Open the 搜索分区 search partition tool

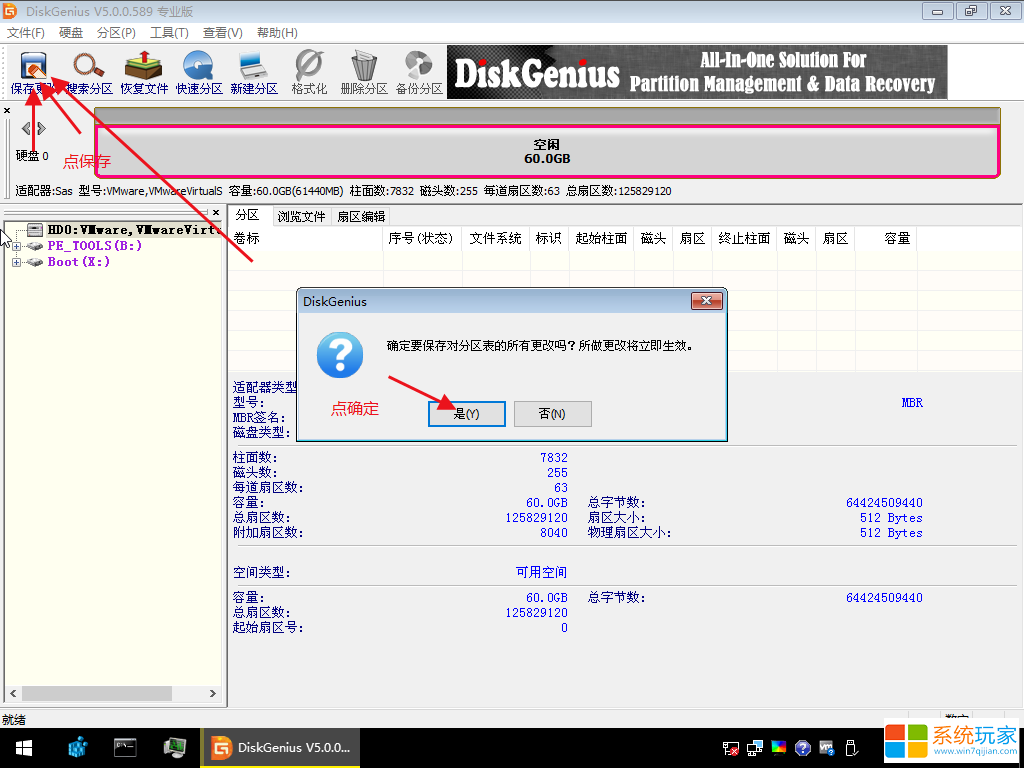(x=89, y=73)
